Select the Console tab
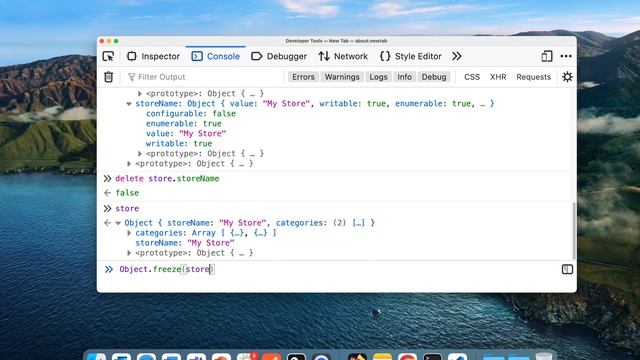640x360 pixels. [216, 56]
